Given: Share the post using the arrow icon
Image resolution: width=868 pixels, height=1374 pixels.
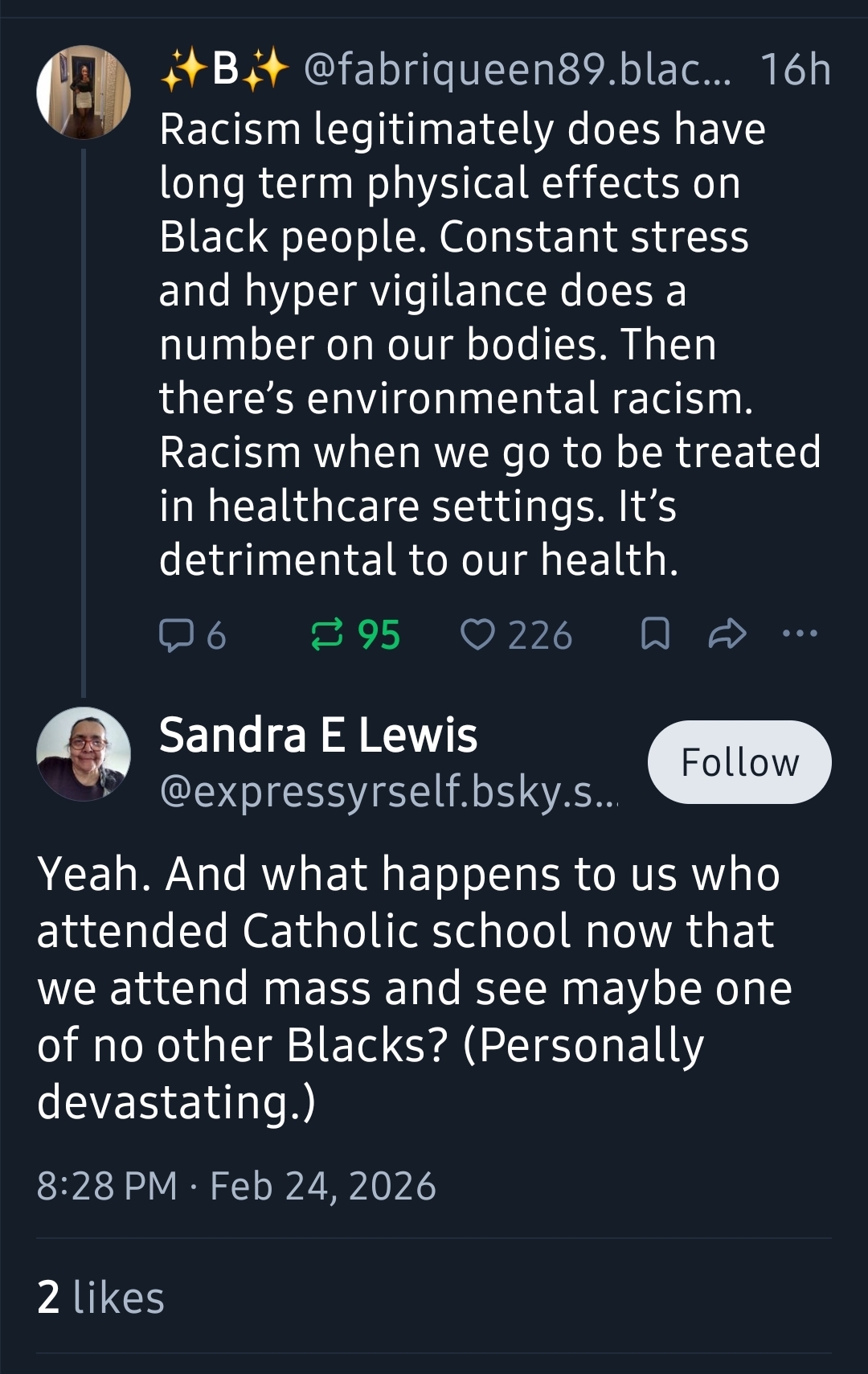Looking at the screenshot, I should pyautogui.click(x=727, y=635).
